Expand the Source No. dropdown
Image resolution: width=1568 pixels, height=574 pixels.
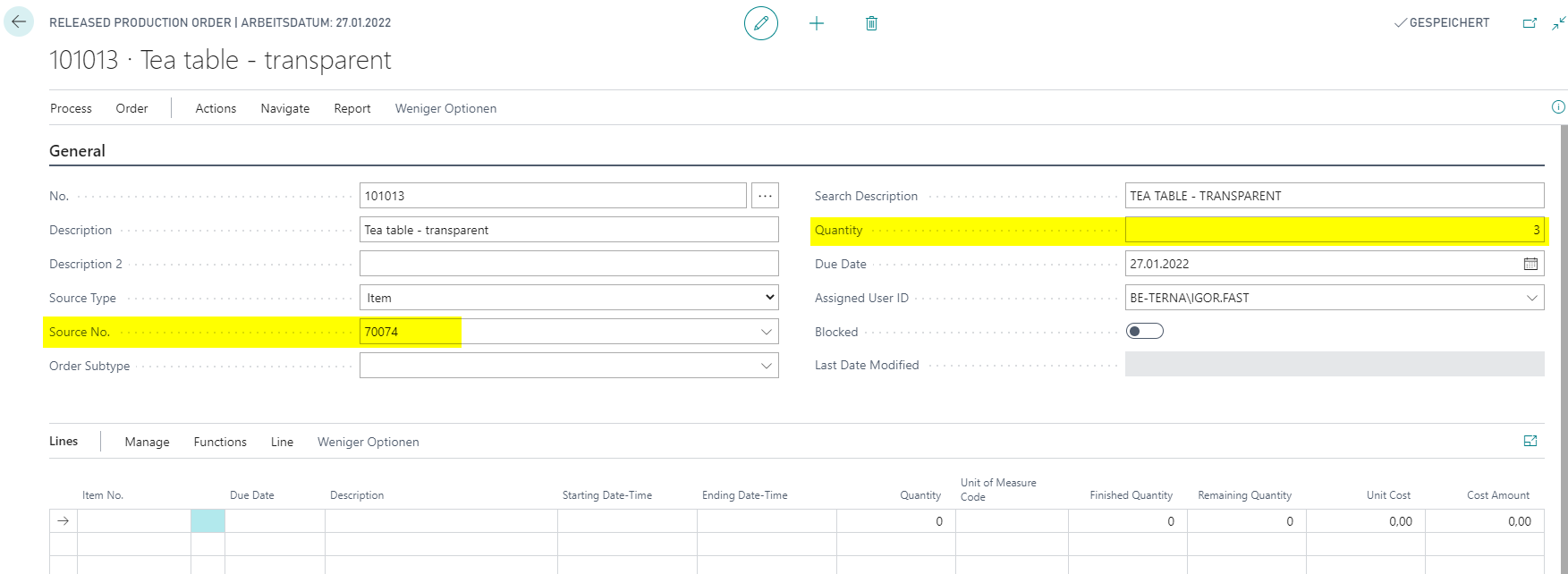[766, 332]
